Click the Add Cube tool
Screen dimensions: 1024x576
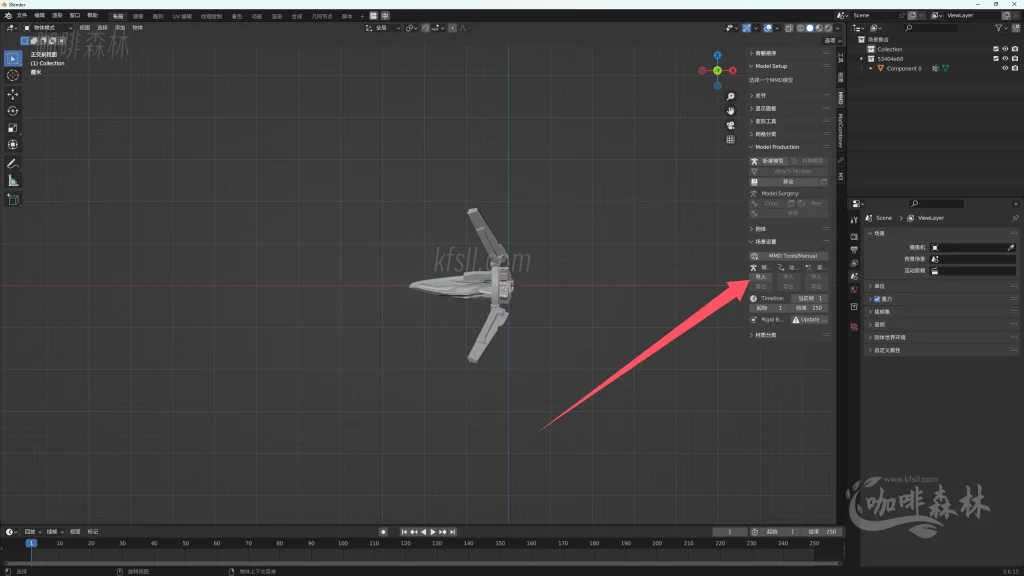coord(13,199)
